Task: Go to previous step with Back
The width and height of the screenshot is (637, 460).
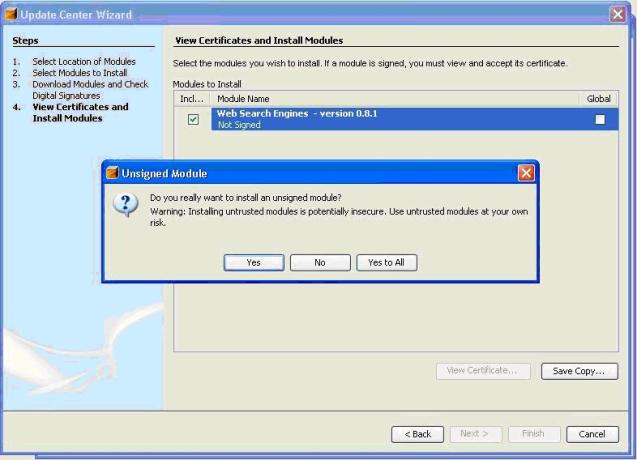Action: pos(417,433)
